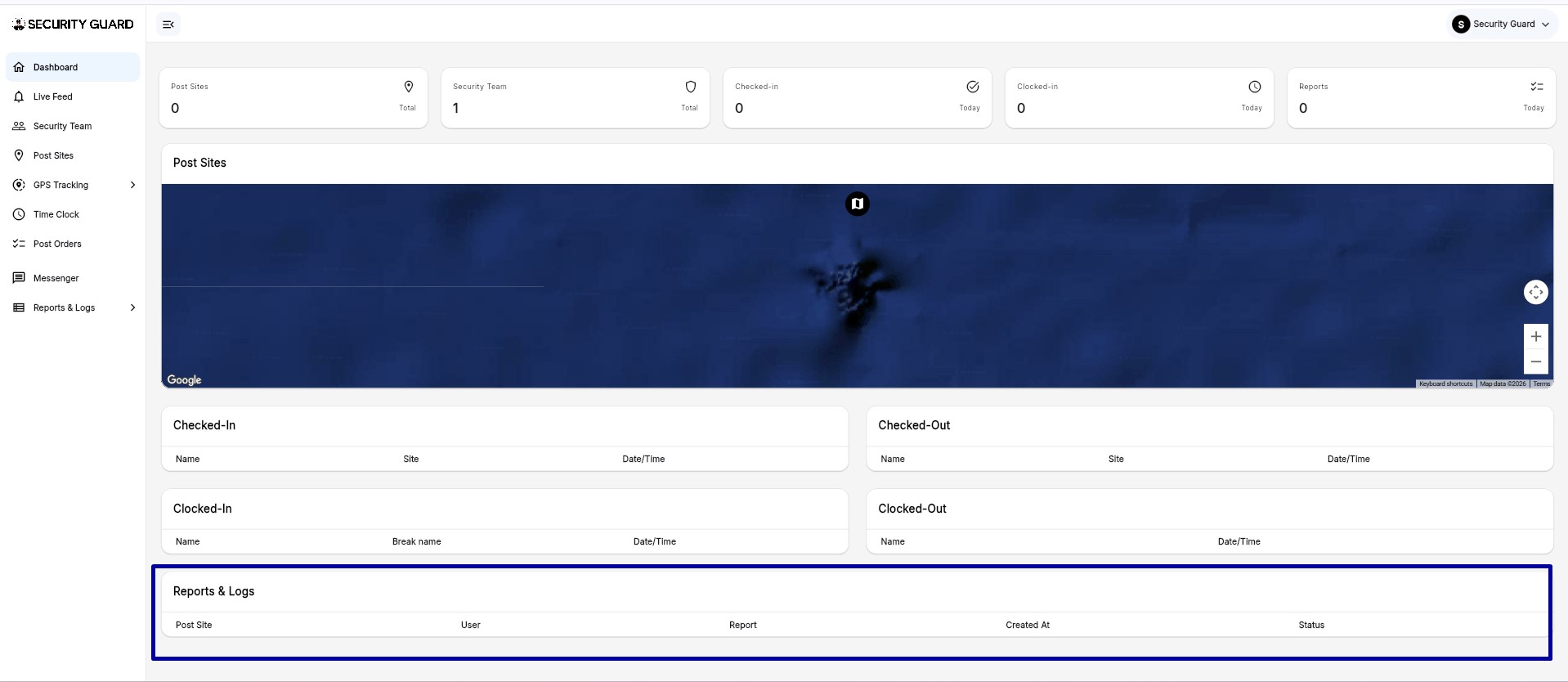Toggle the map type button on map
This screenshot has width=1568, height=682.
tap(857, 204)
